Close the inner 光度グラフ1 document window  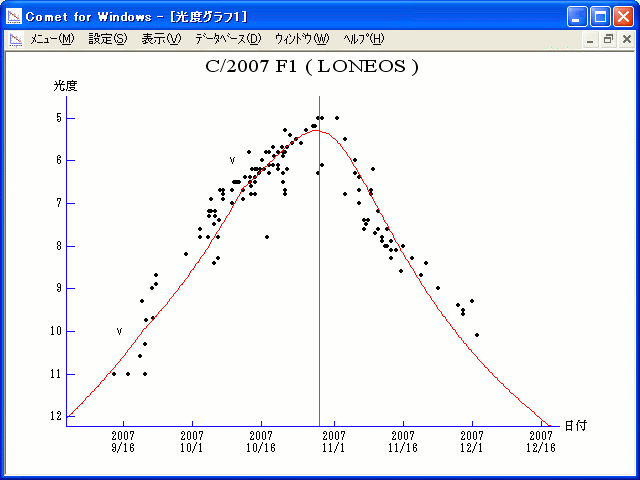pos(627,40)
